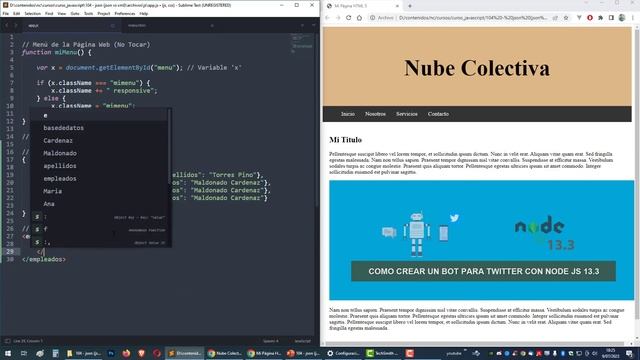
Task: Click the Nube Colectiva page heading
Action: [477, 68]
